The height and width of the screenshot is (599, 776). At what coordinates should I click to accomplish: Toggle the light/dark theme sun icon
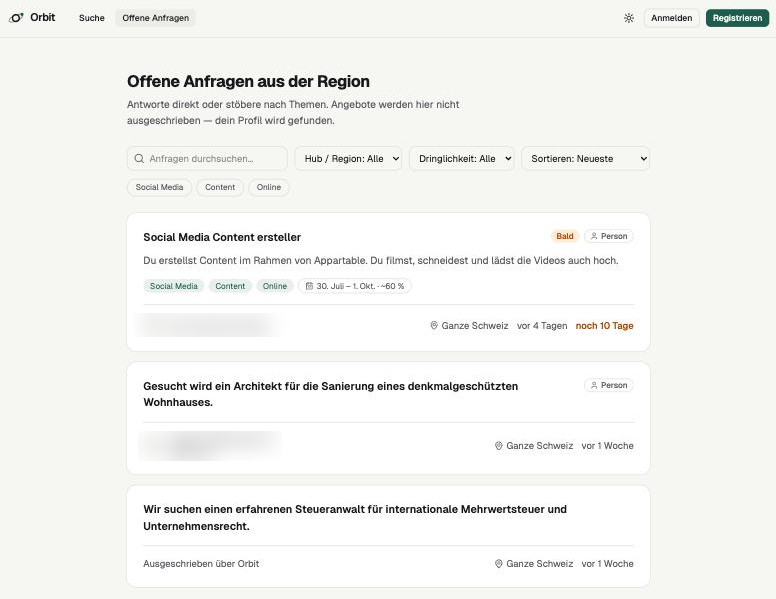pos(629,18)
